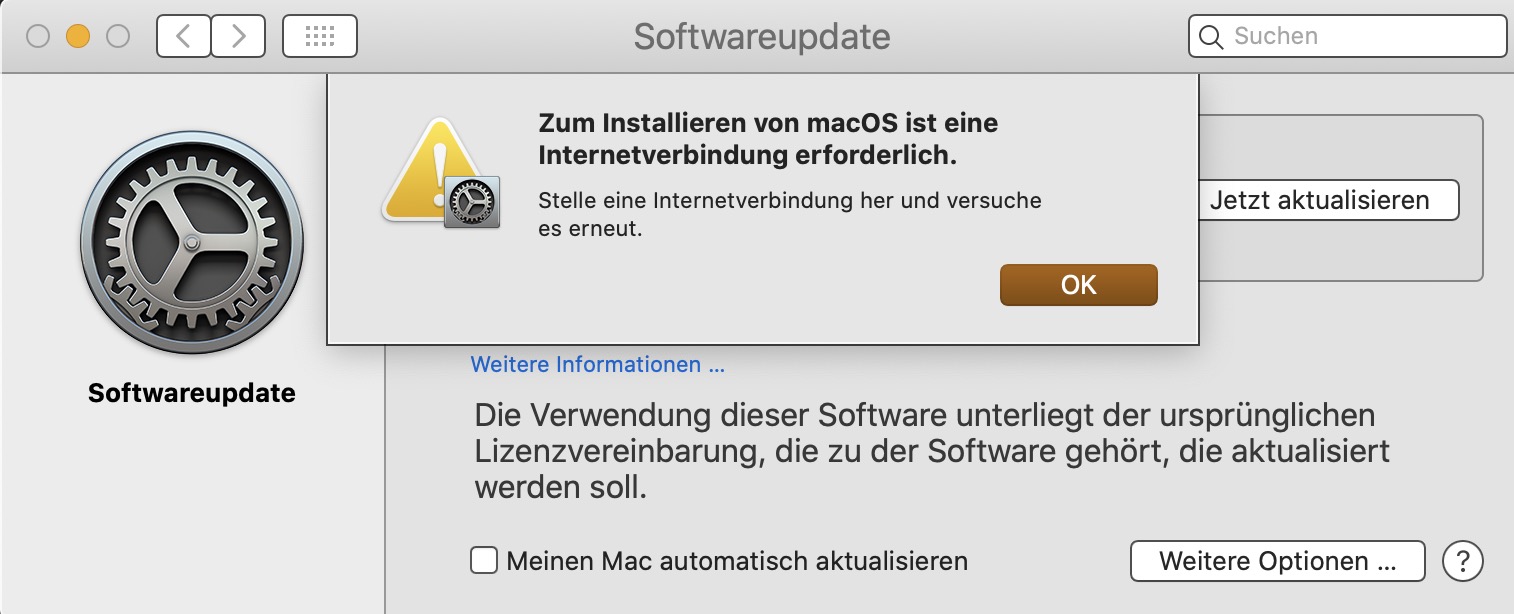The width and height of the screenshot is (1514, 614).
Task: Close the Softwareupdate window
Action: (38, 37)
